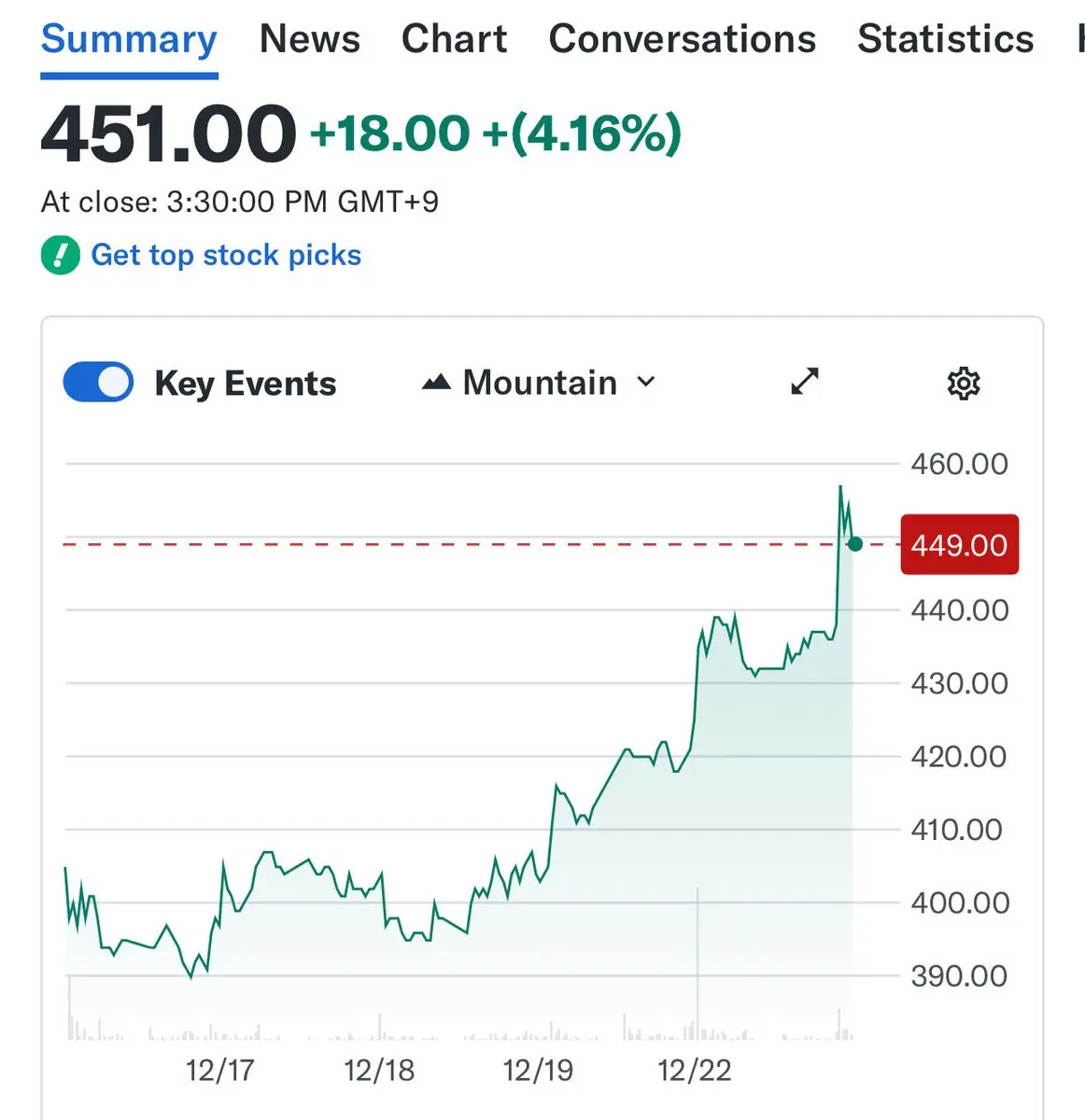The image size is (1085, 1120).
Task: Toggle the Key Events switch
Action: point(98,383)
